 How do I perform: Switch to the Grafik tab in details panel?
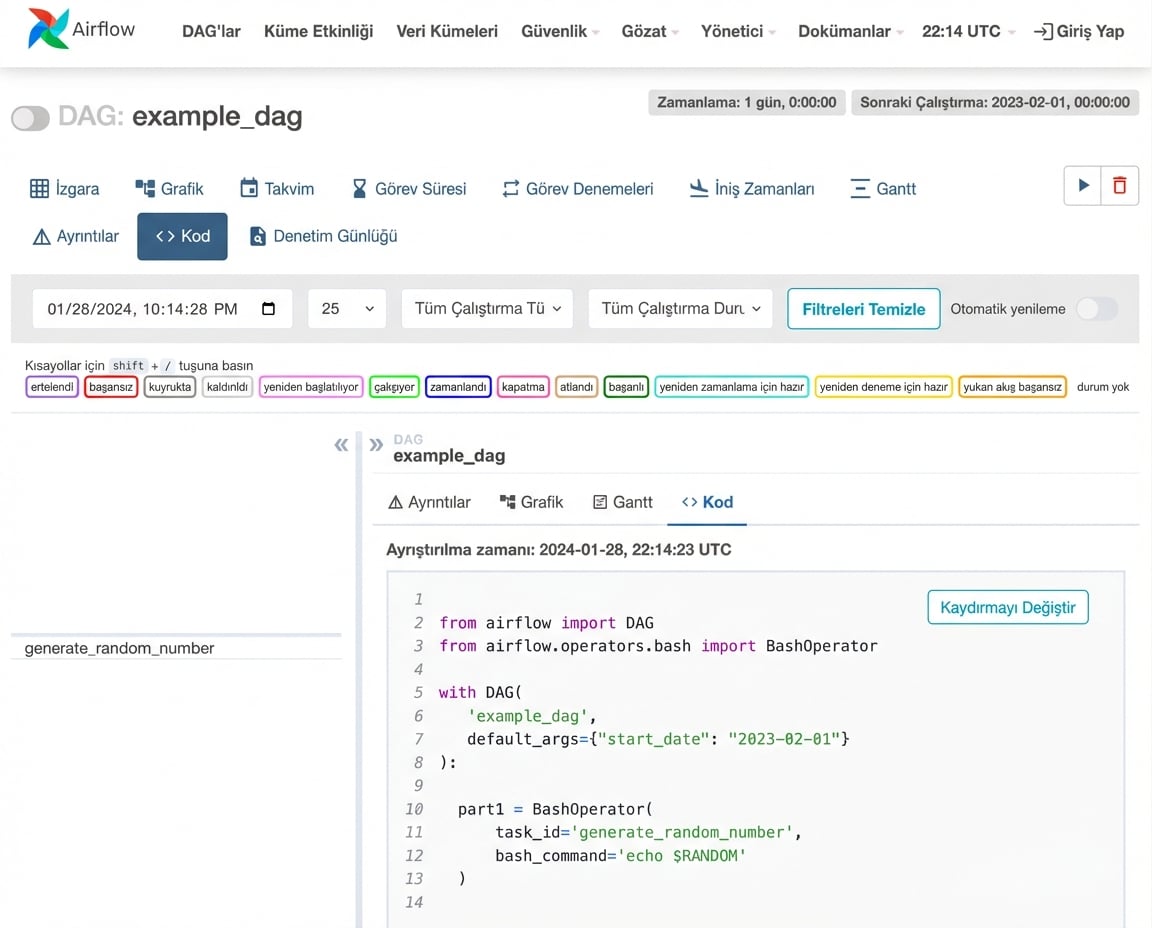531,502
